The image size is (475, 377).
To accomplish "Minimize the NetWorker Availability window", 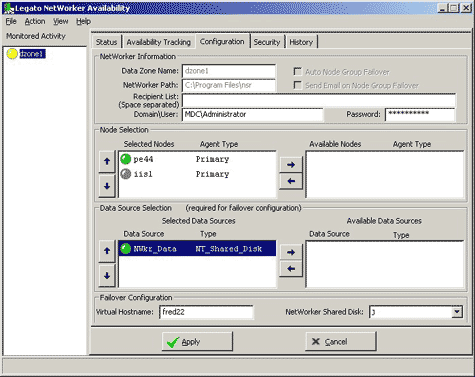I will coord(442,8).
